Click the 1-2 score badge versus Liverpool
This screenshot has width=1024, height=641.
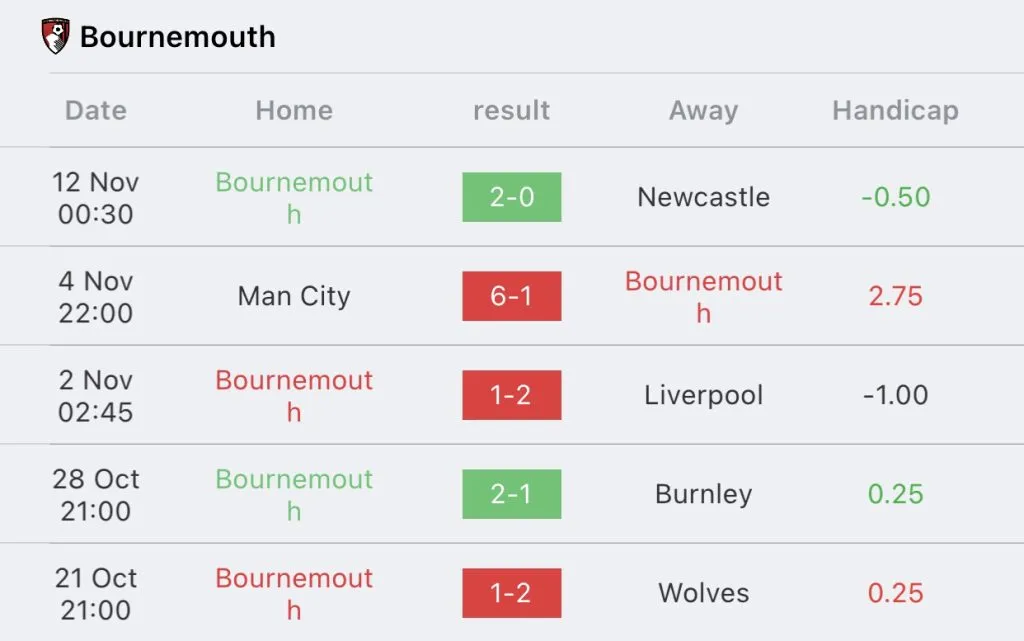pyautogui.click(x=511, y=395)
